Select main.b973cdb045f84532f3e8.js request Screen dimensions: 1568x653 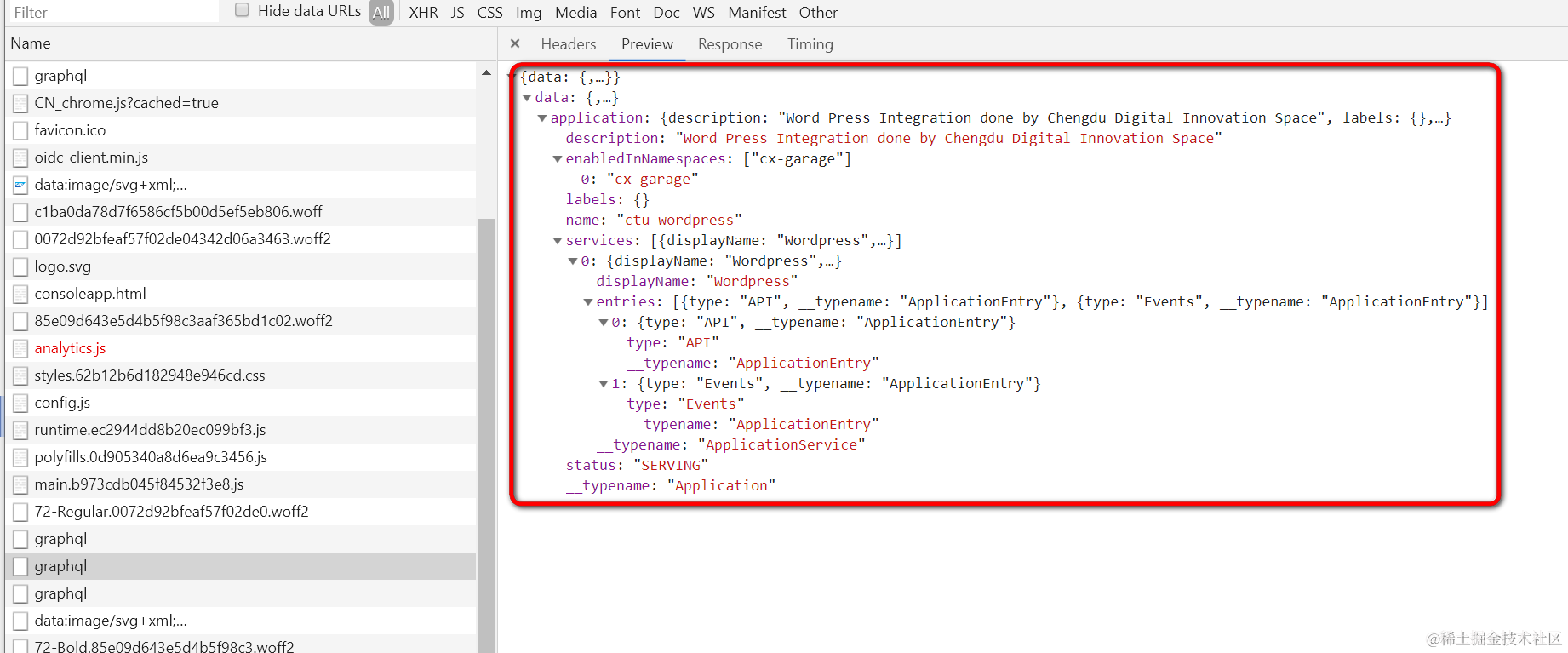[x=241, y=484]
